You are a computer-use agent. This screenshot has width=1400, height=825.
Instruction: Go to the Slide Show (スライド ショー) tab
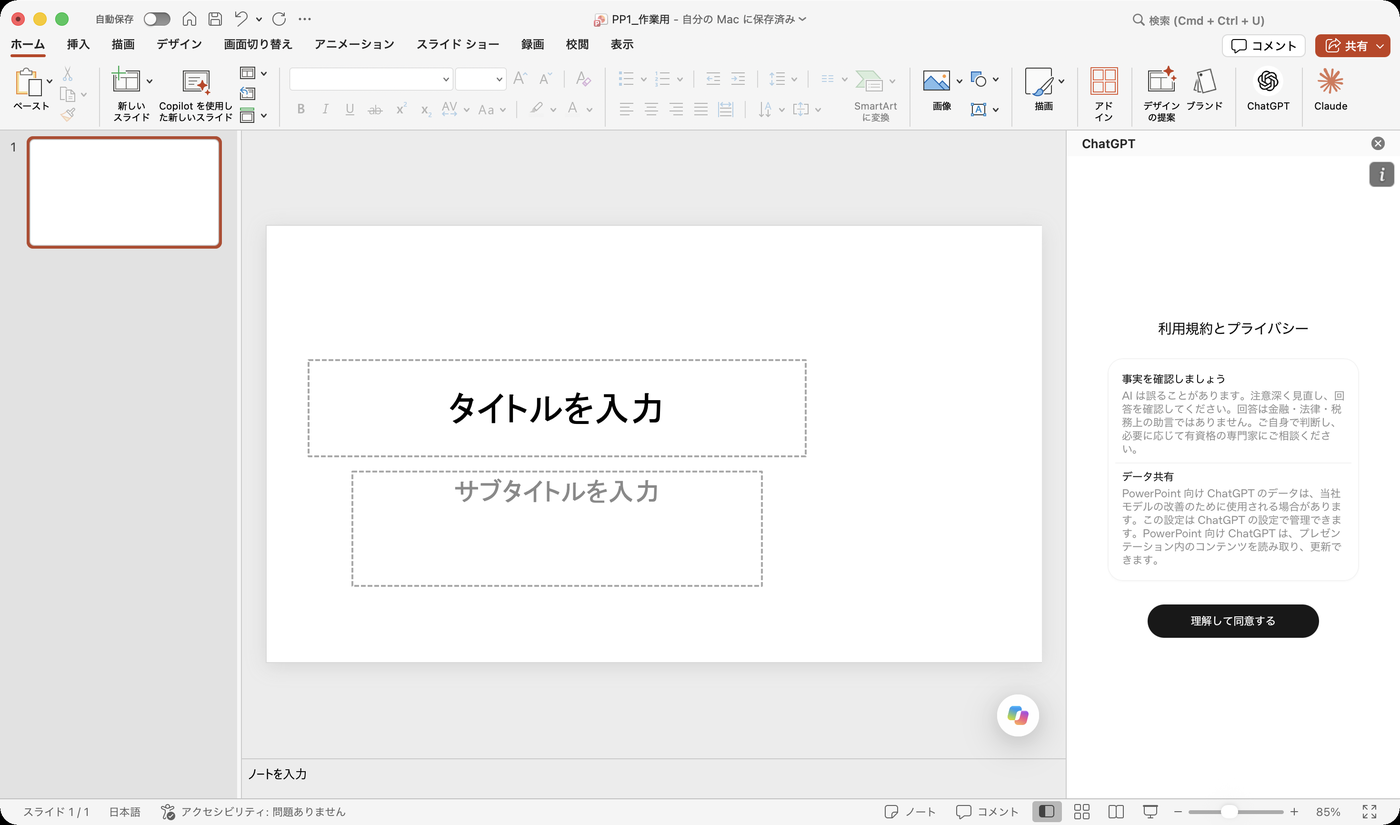pos(458,44)
